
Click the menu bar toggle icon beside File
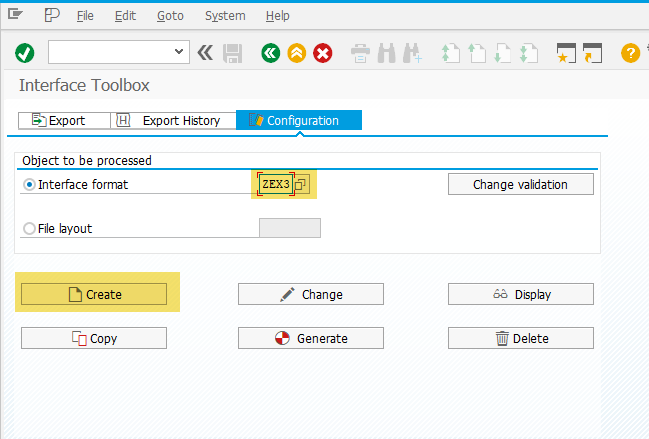point(52,15)
